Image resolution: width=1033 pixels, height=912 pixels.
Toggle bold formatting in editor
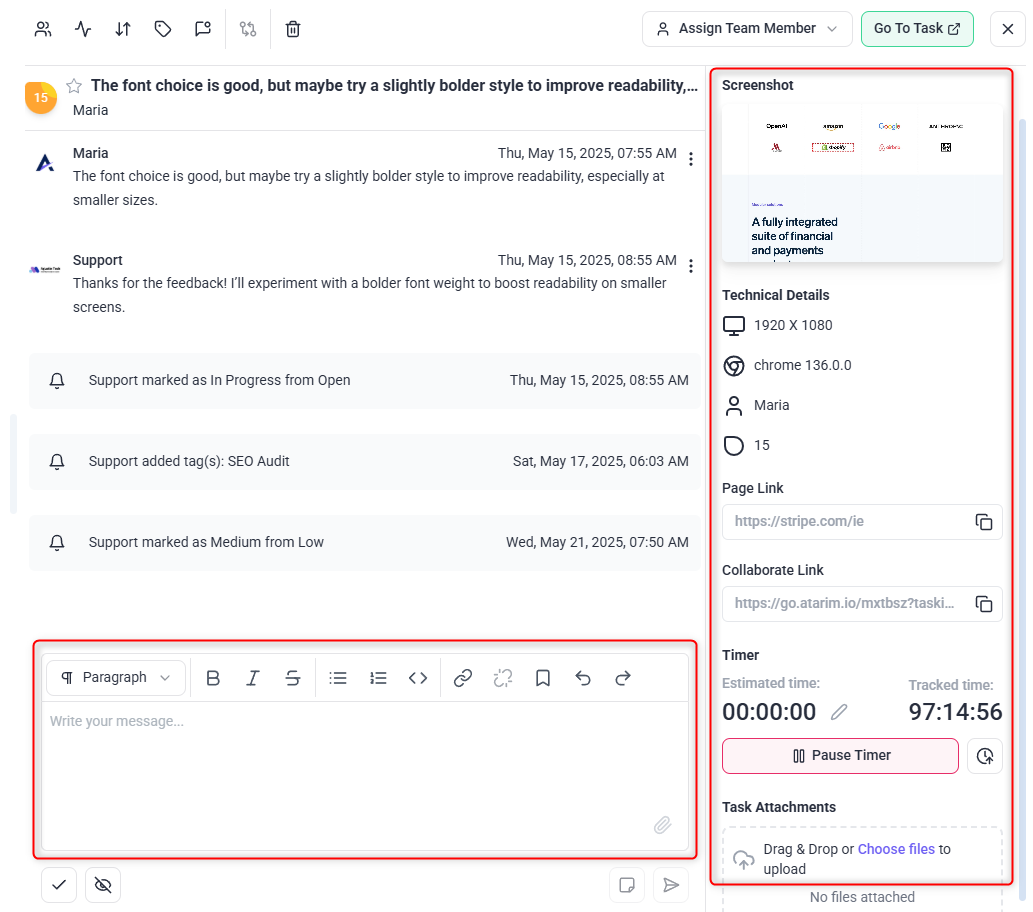coord(213,678)
